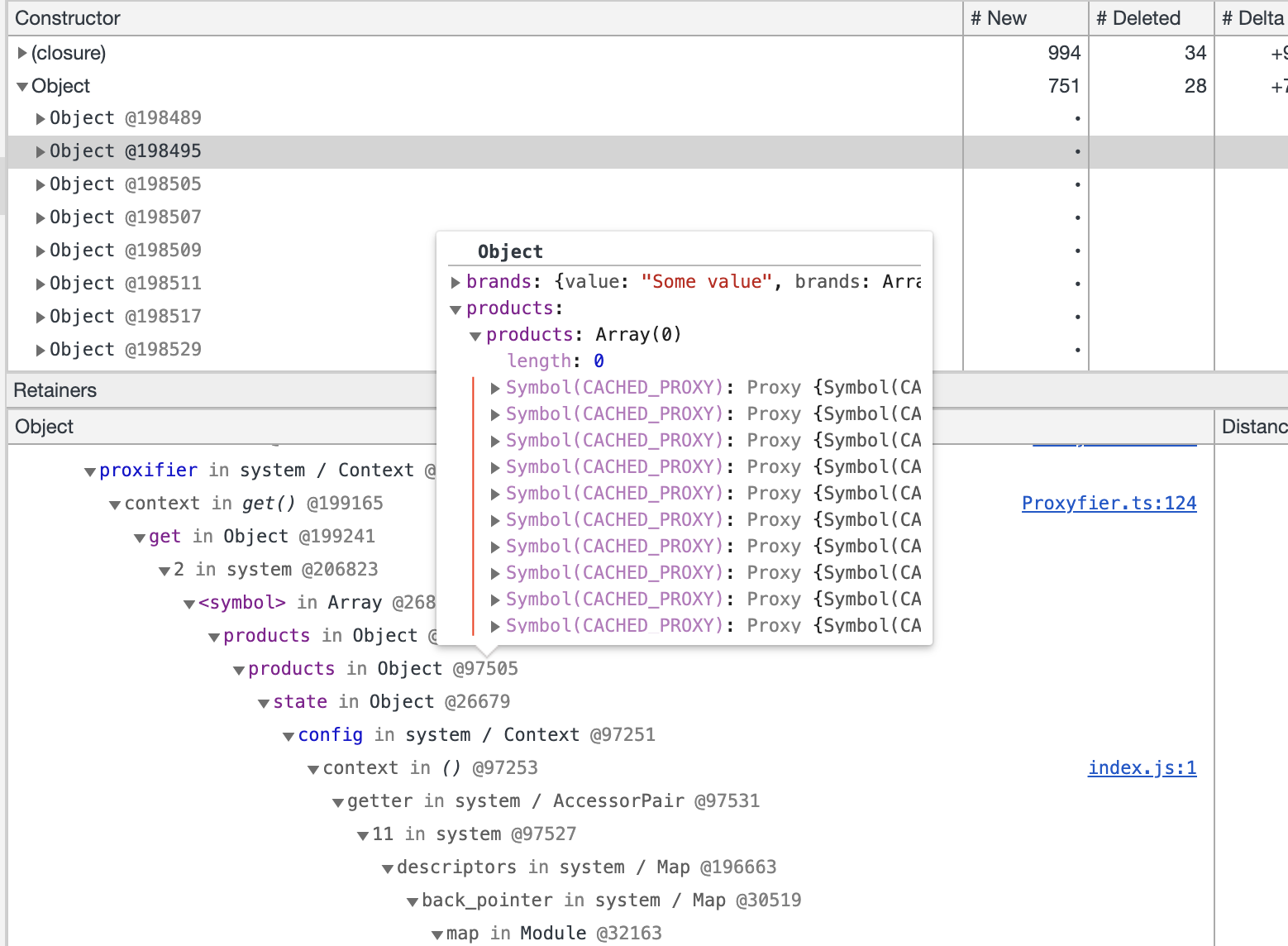Expand Object @198529 row
The height and width of the screenshot is (946, 1288).
pos(41,351)
